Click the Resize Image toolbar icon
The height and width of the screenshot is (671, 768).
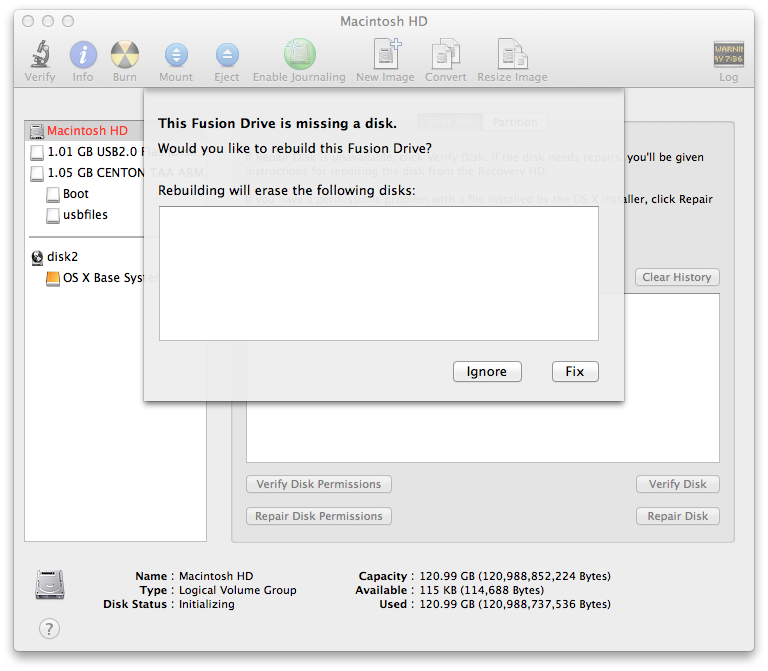(512, 54)
